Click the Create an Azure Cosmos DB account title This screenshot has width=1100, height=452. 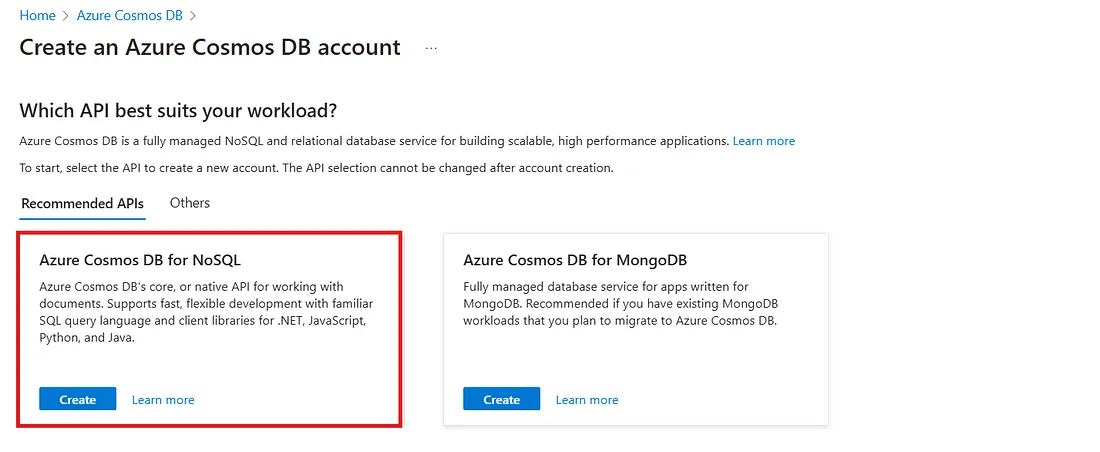point(210,47)
